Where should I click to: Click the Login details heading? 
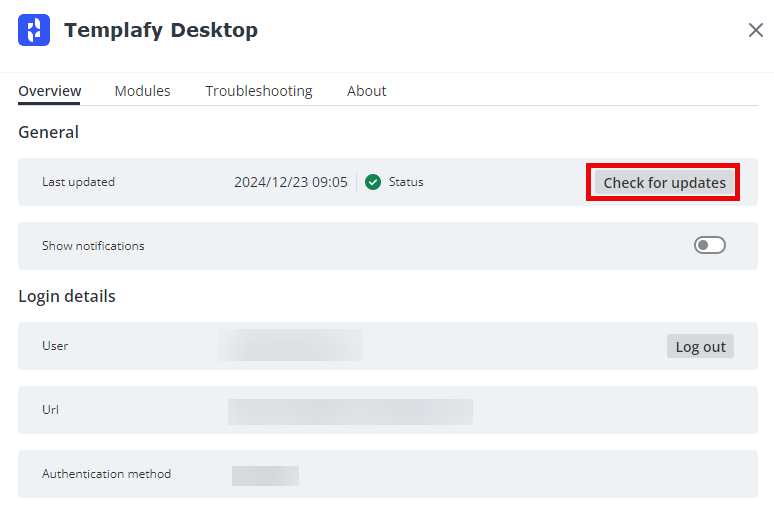tap(67, 297)
